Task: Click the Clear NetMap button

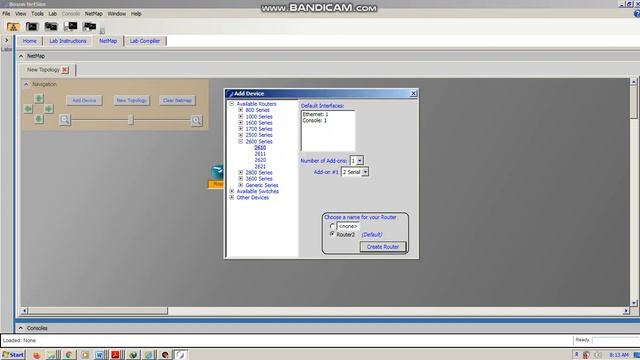Action: (x=177, y=100)
